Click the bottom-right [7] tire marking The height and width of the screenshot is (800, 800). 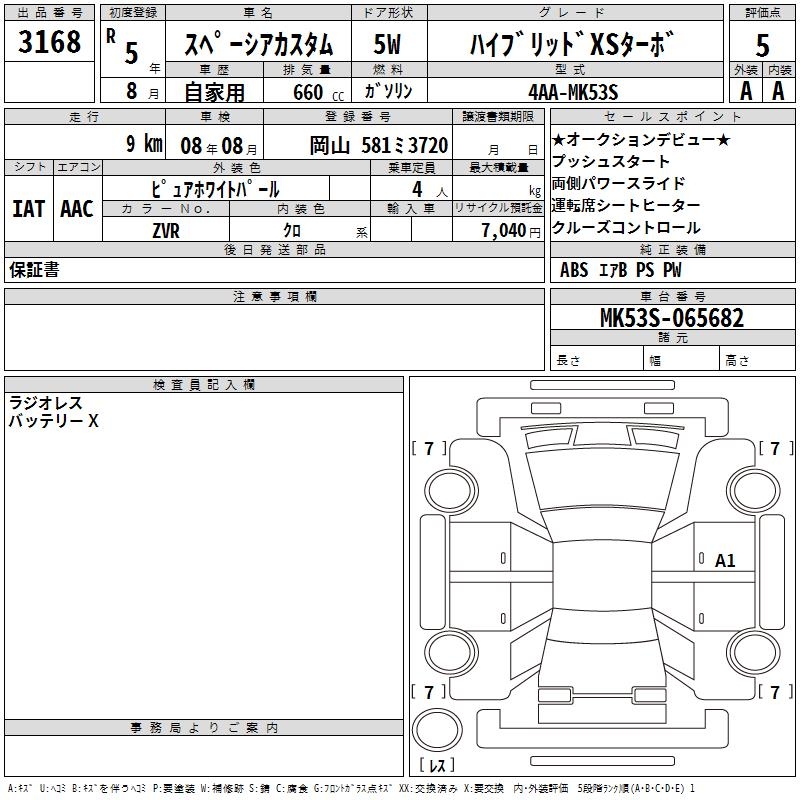click(x=774, y=692)
